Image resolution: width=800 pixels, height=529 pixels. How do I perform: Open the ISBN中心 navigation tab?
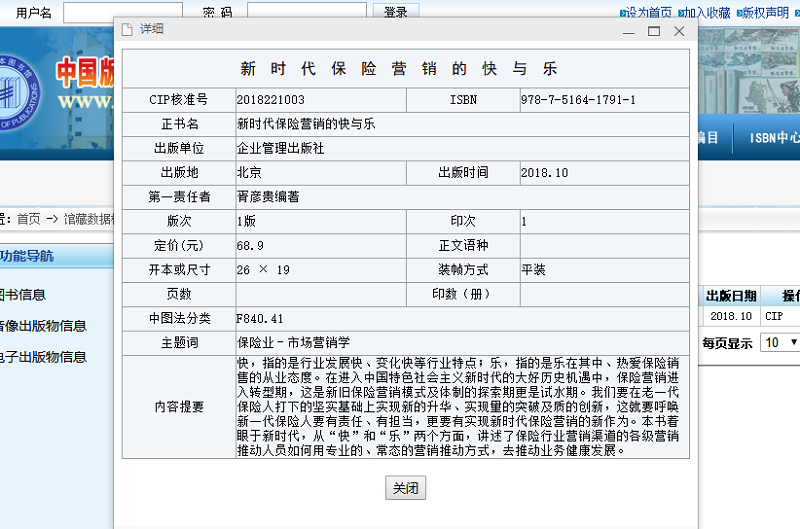point(773,138)
